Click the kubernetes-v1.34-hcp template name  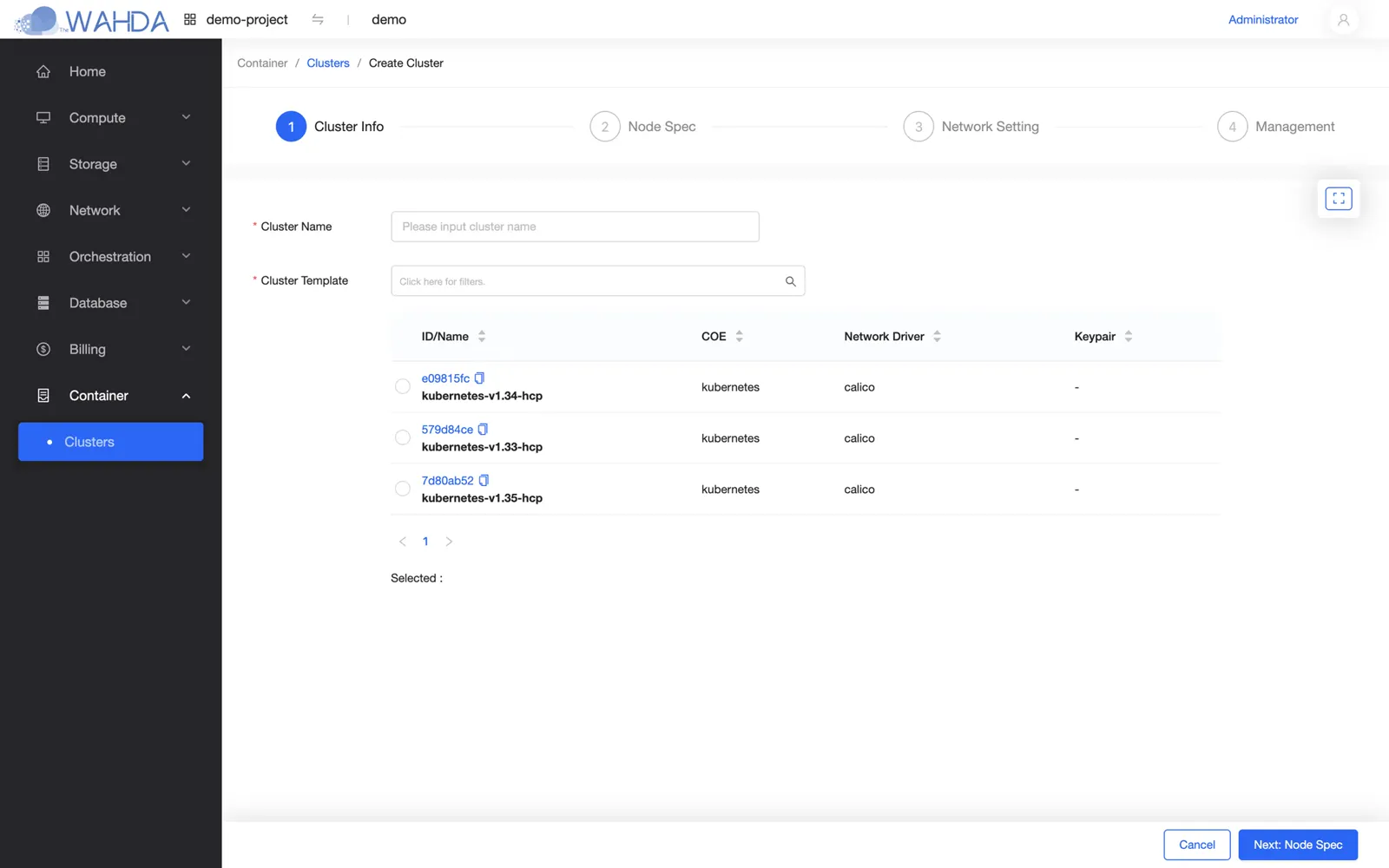point(482,396)
